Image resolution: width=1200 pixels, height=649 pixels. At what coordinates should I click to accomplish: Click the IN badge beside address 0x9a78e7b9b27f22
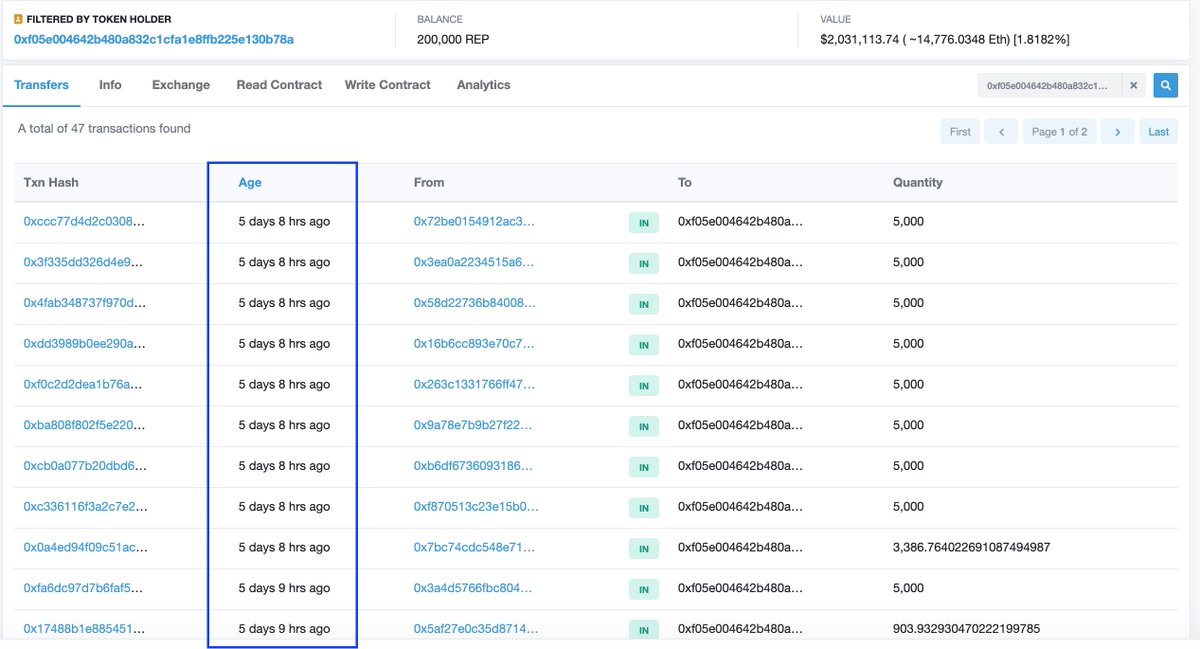(x=644, y=426)
